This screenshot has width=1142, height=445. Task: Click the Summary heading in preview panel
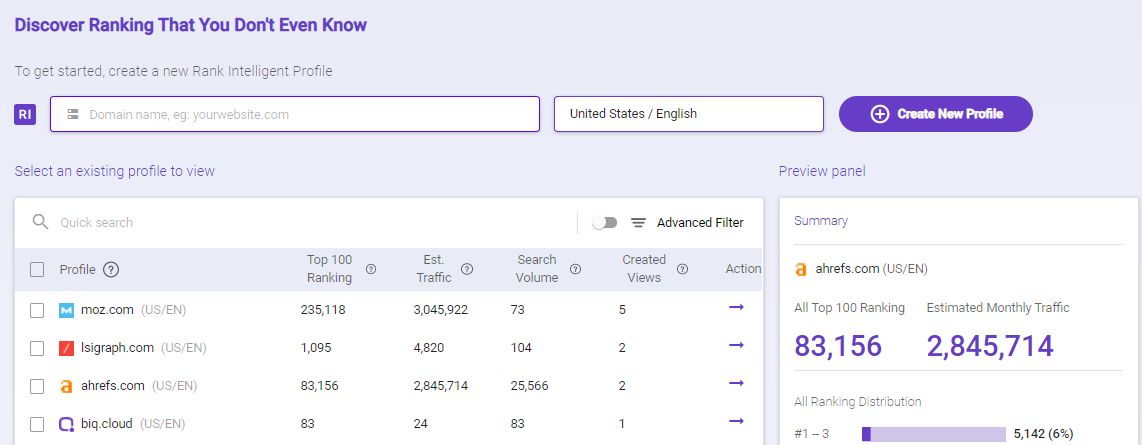pyautogui.click(x=821, y=221)
